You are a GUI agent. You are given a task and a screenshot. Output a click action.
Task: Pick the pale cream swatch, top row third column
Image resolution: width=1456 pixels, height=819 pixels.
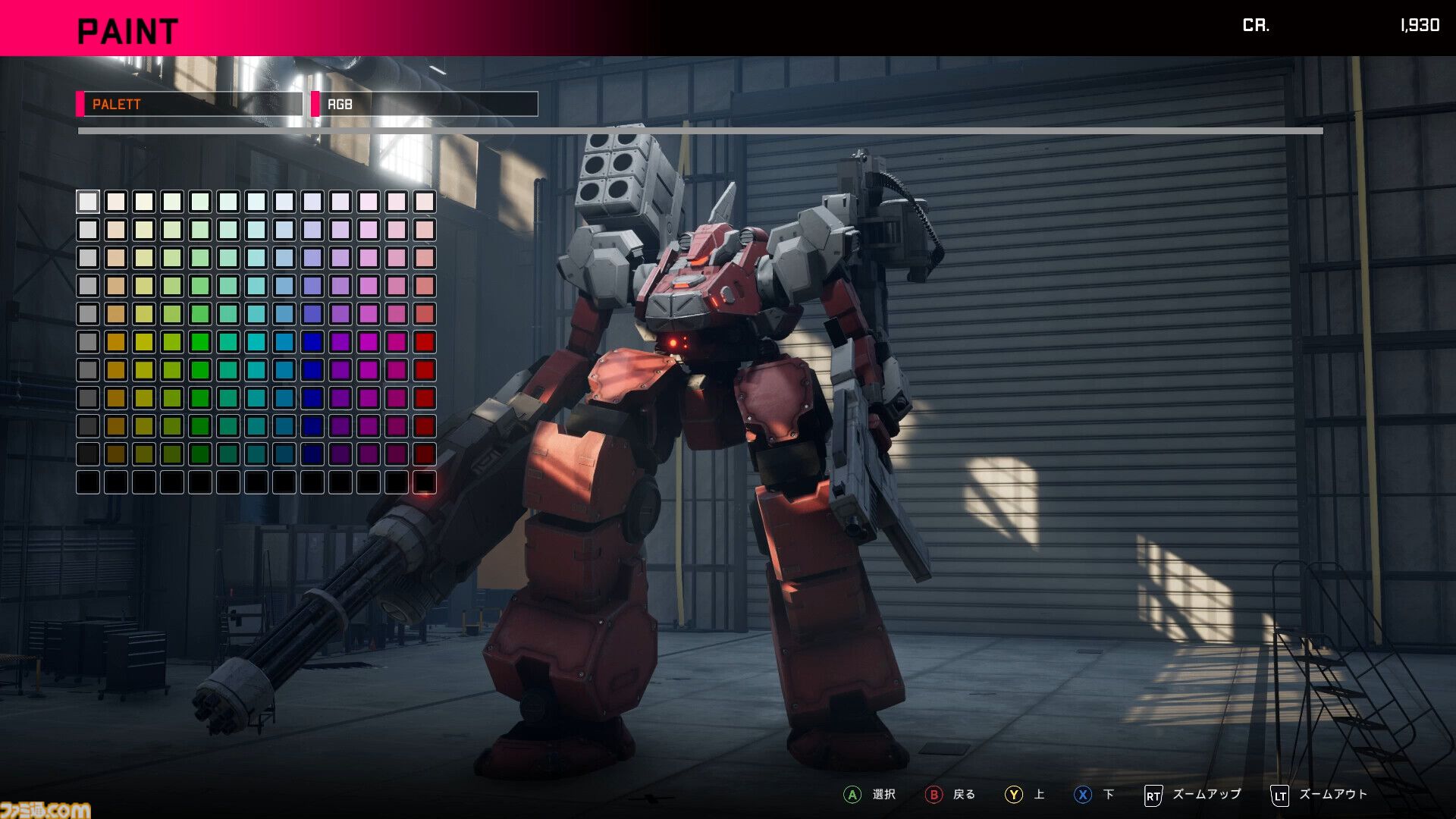tap(144, 201)
